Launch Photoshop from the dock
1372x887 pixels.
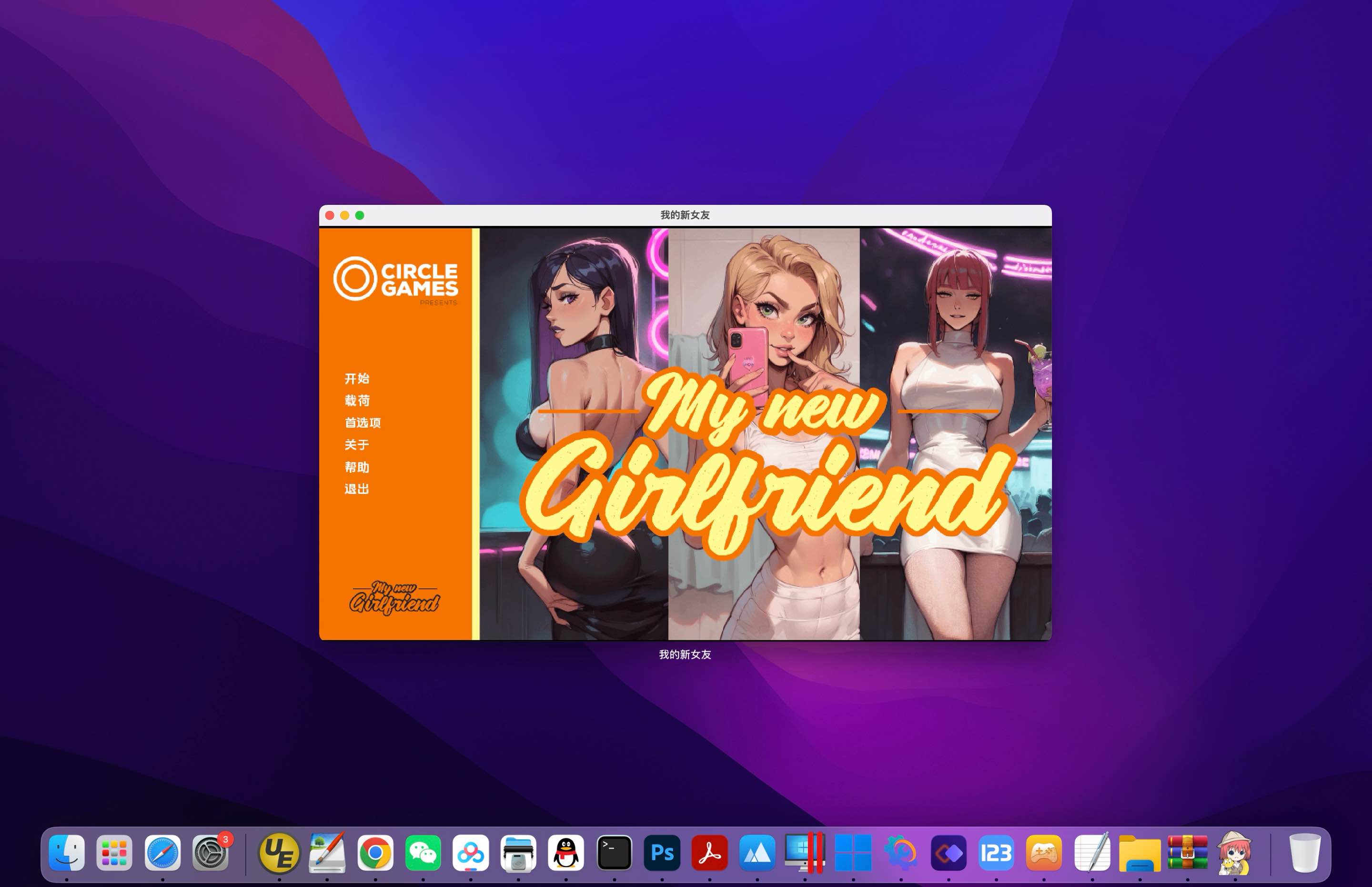point(662,852)
